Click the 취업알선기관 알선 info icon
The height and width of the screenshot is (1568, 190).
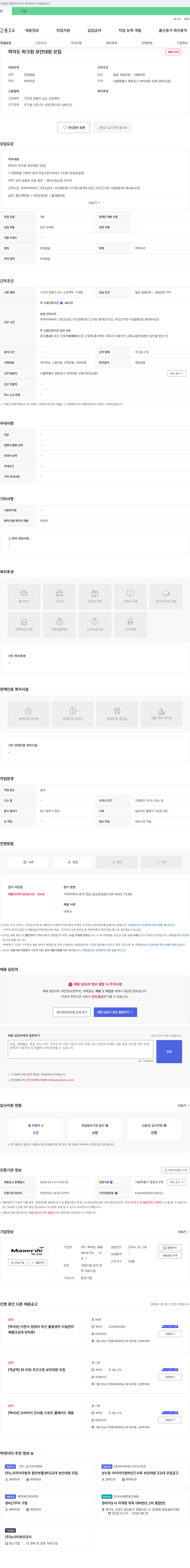106,1125
